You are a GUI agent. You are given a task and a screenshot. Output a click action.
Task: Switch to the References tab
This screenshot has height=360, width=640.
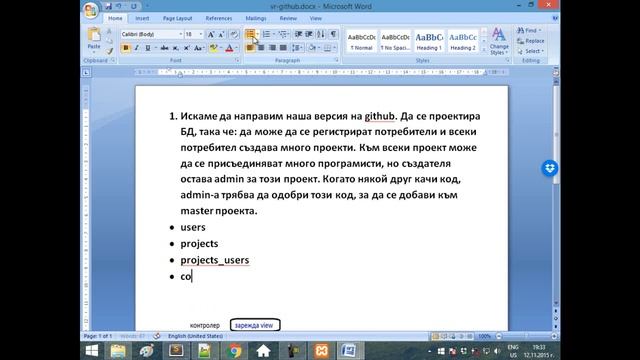[219, 18]
